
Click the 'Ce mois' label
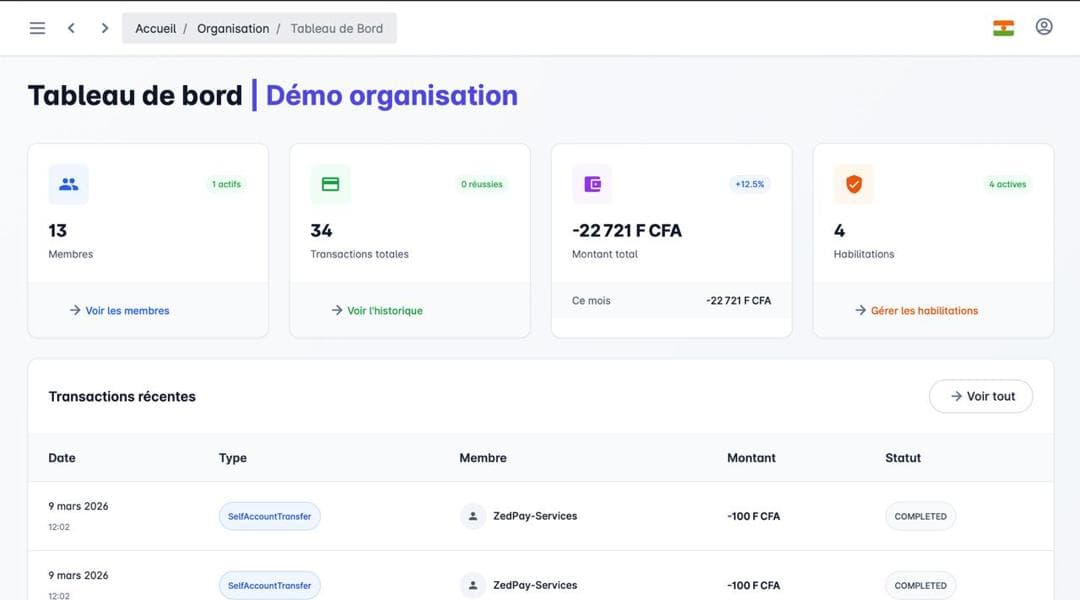(x=591, y=300)
